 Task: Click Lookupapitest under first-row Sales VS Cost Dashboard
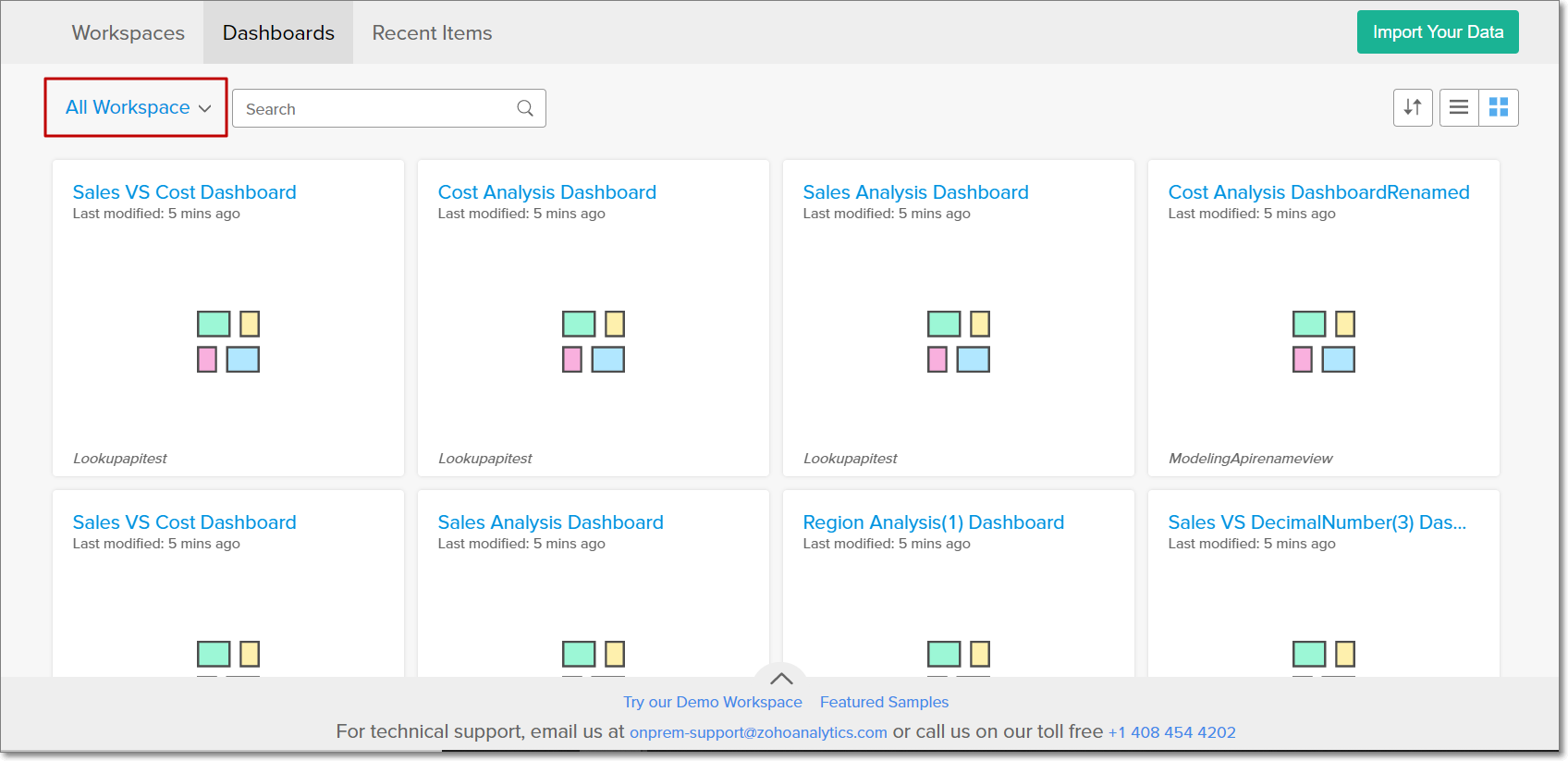click(120, 459)
